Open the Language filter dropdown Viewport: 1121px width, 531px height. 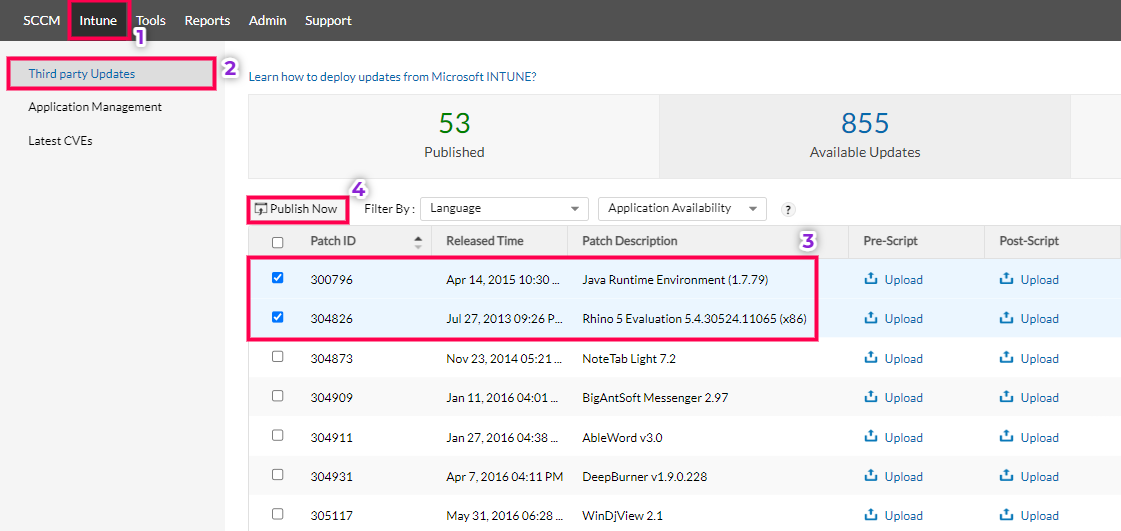click(x=504, y=209)
